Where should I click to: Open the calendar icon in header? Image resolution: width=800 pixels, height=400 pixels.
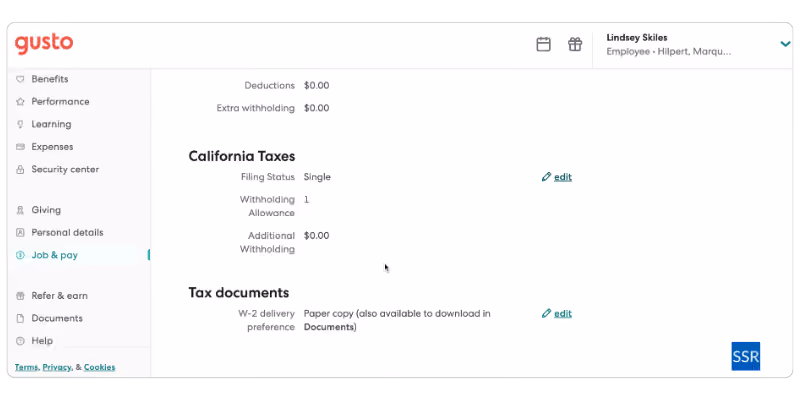[x=543, y=44]
